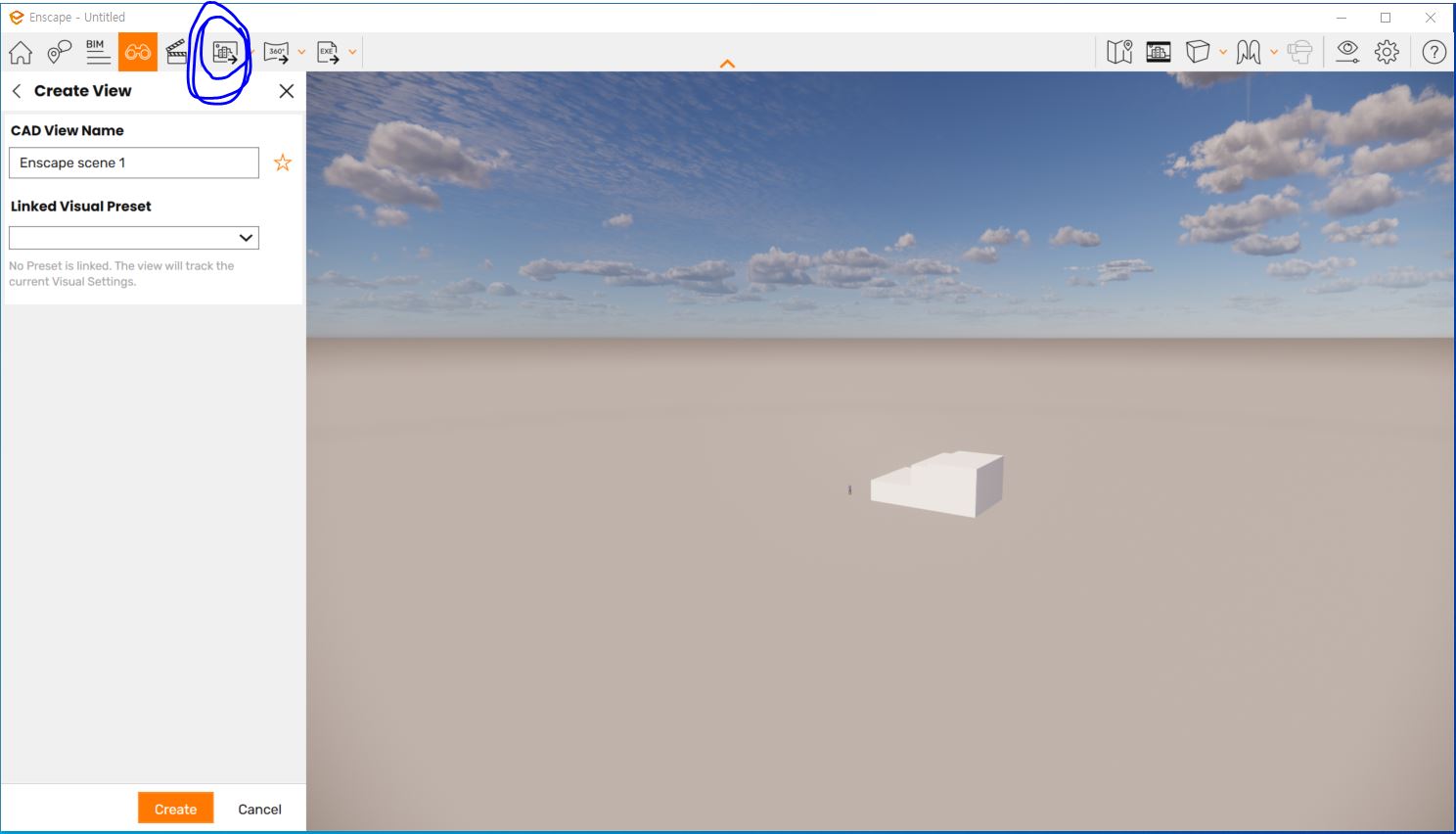Image resolution: width=1456 pixels, height=834 pixels.
Task: Click the orange Create button
Action: [175, 809]
